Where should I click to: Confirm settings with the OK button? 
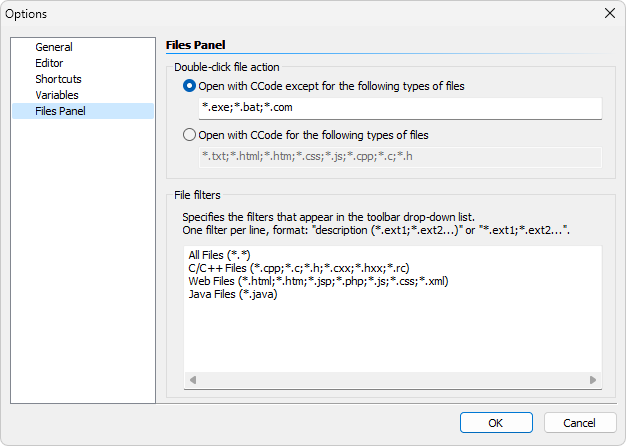(x=496, y=422)
